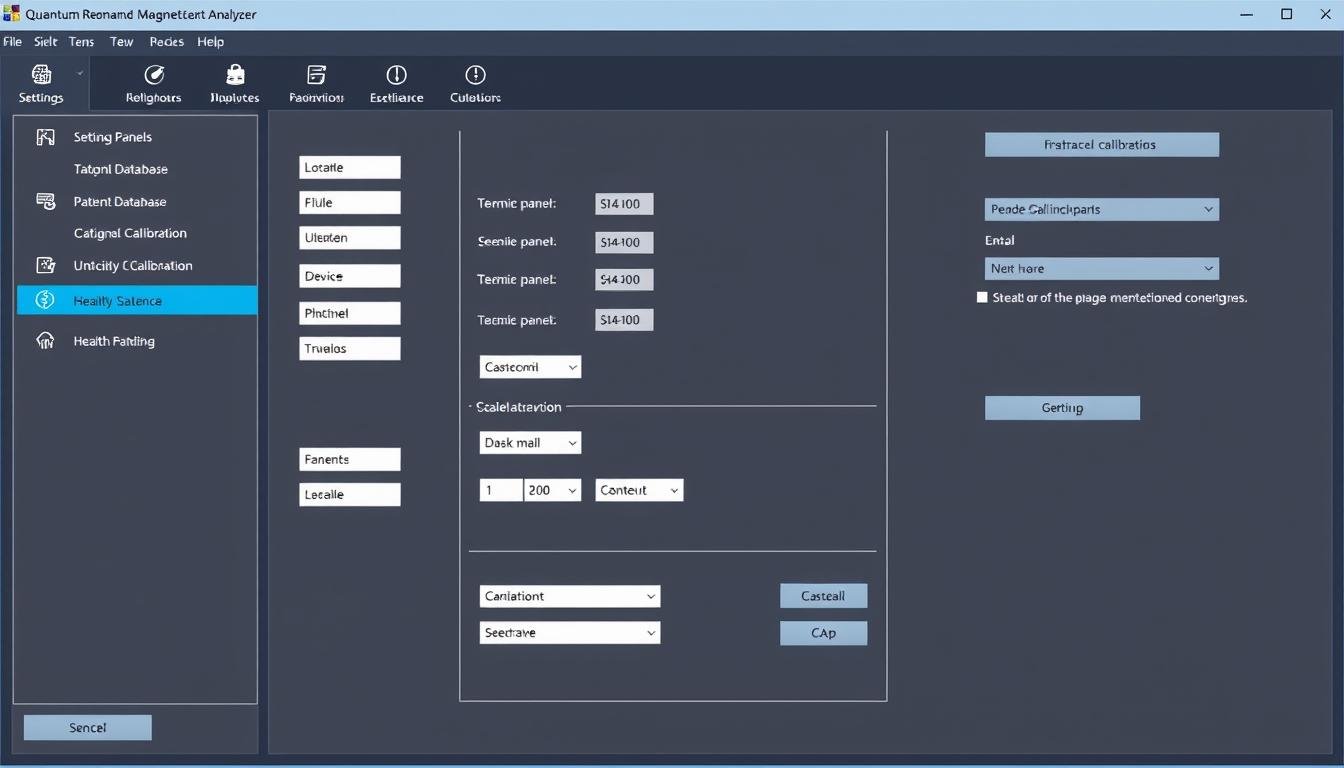Expand the Cantationt combo box
Image resolution: width=1344 pixels, height=768 pixels.
(x=569, y=596)
